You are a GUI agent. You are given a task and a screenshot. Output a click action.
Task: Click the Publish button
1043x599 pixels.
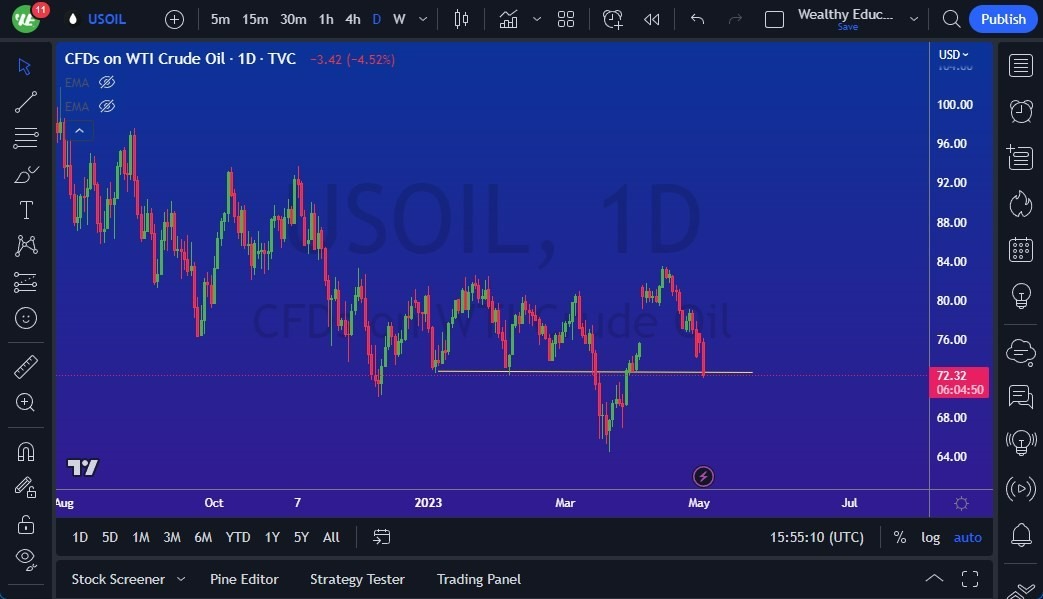[1002, 19]
